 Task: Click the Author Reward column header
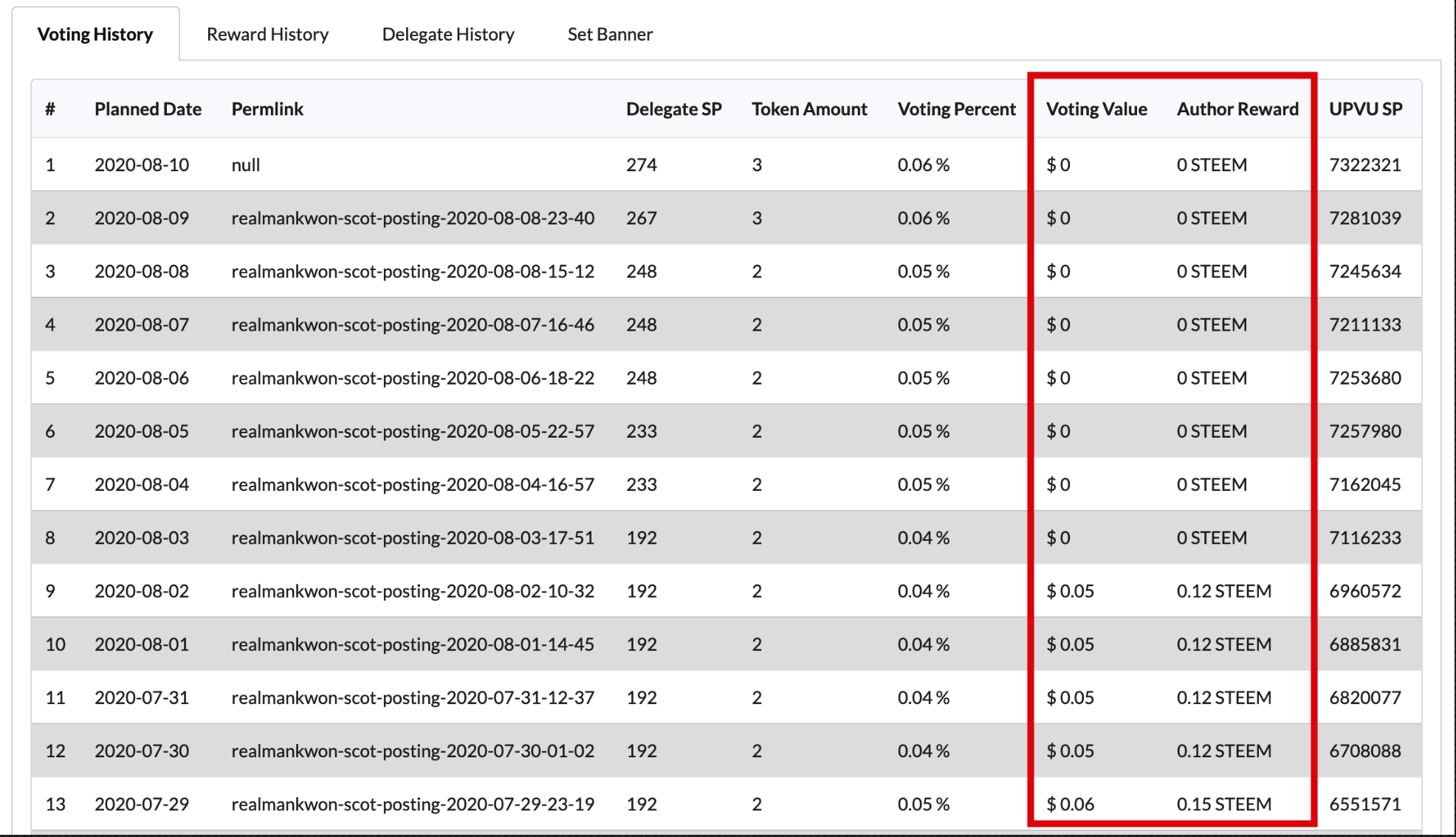click(1237, 109)
